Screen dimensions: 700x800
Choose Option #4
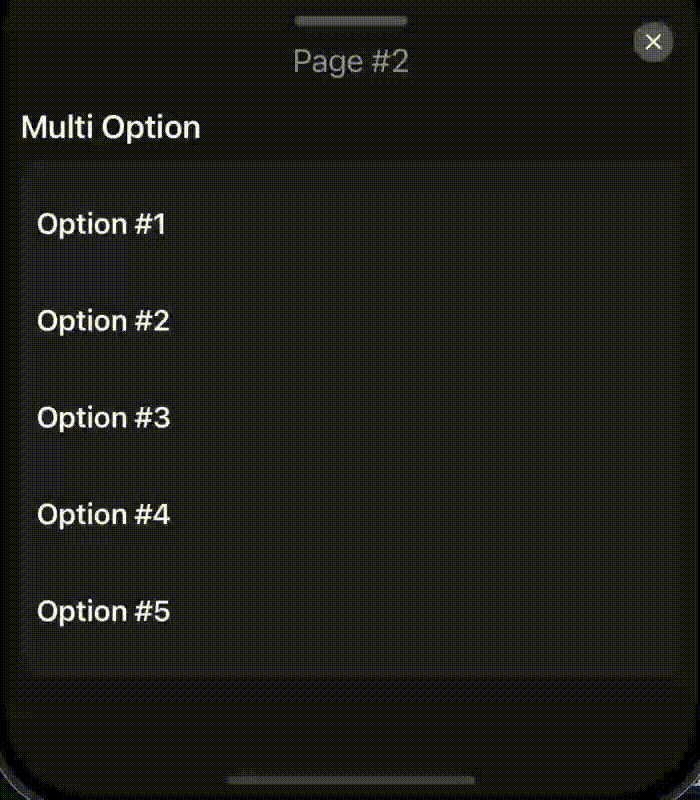[103, 514]
